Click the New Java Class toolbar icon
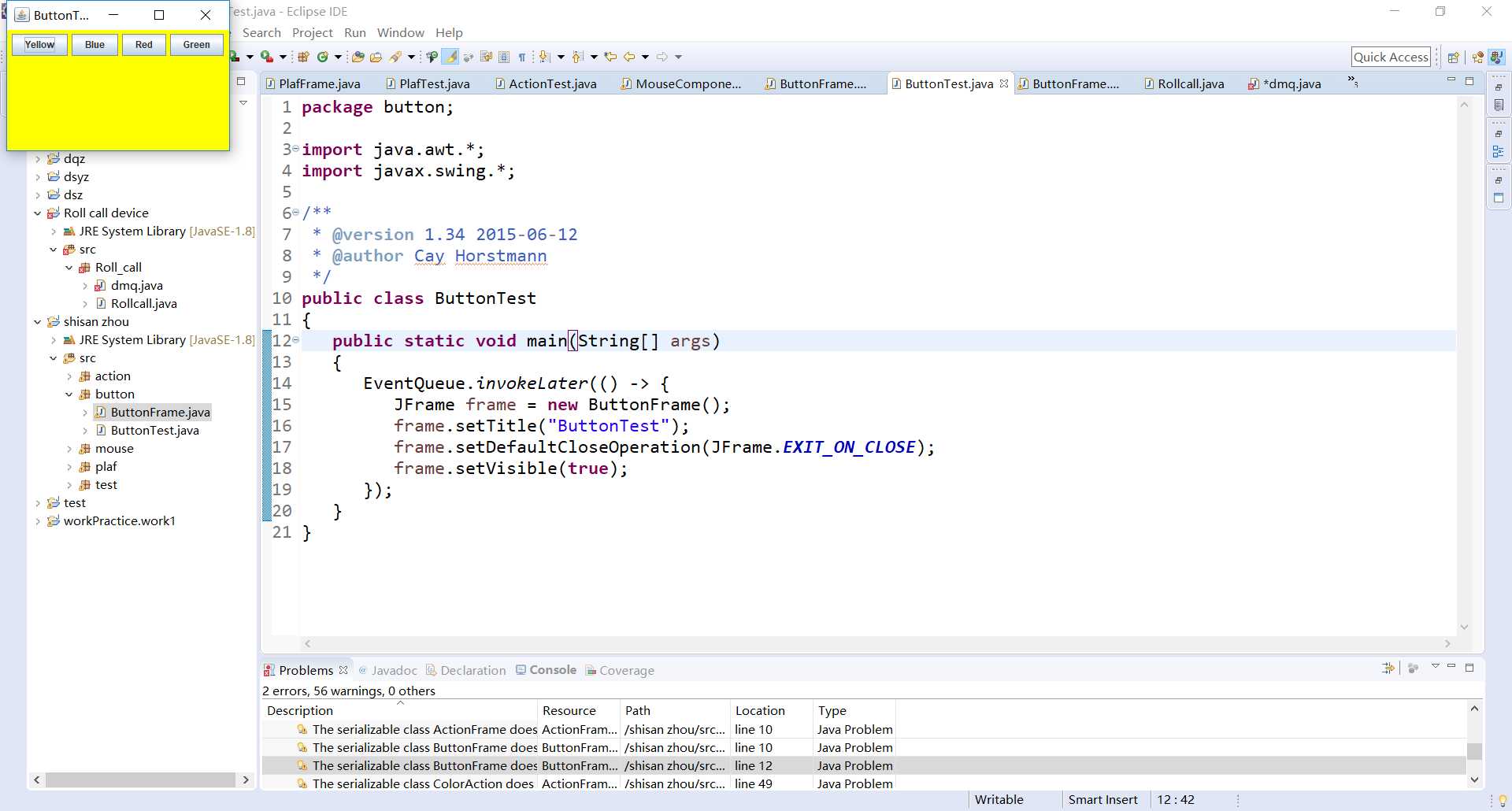 point(323,57)
